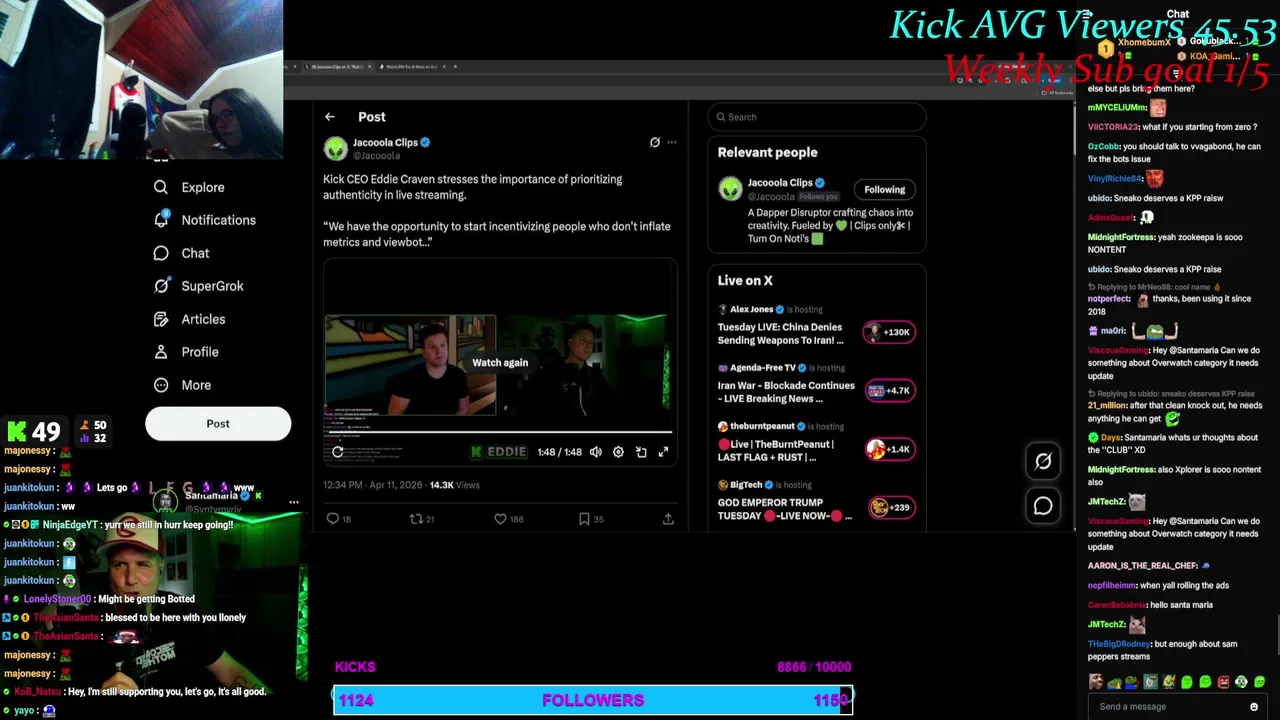Click the Following button for Jacooola Clips
The height and width of the screenshot is (720, 1280).
point(885,190)
